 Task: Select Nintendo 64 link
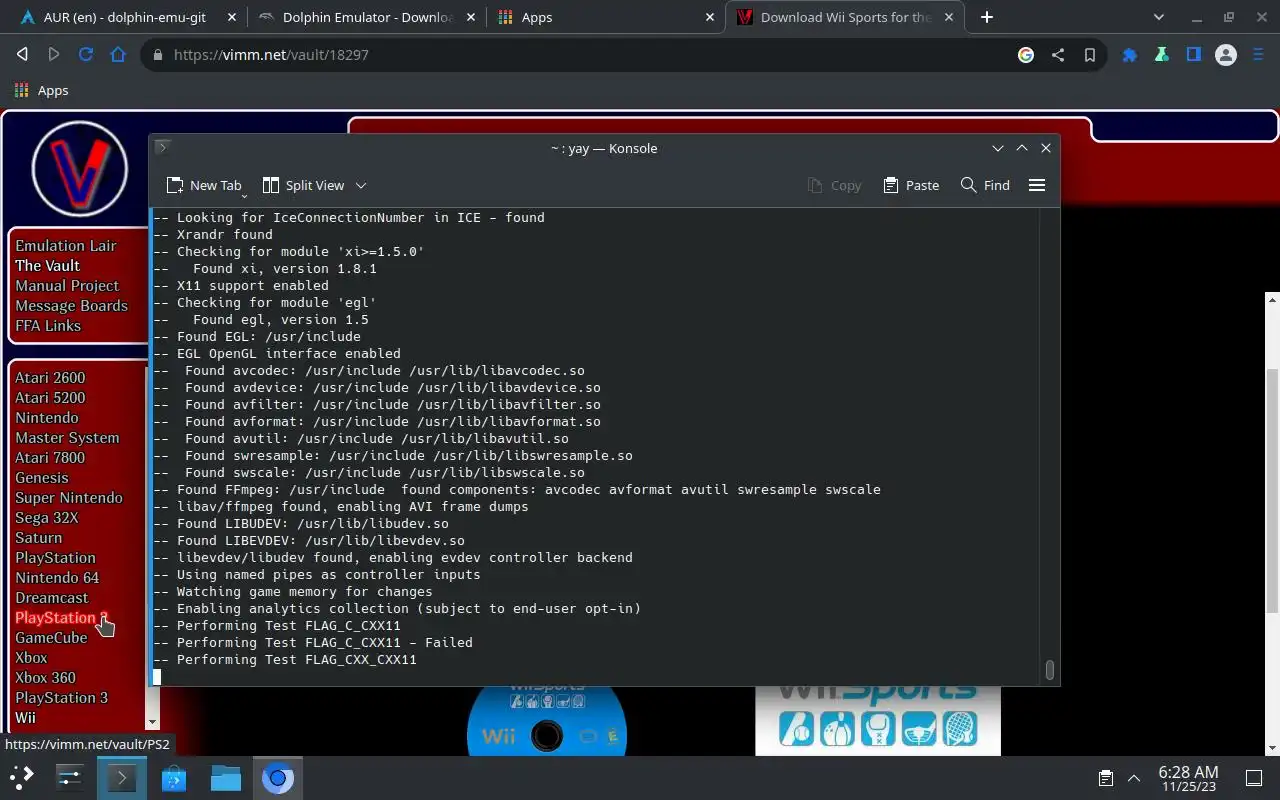tap(57, 577)
